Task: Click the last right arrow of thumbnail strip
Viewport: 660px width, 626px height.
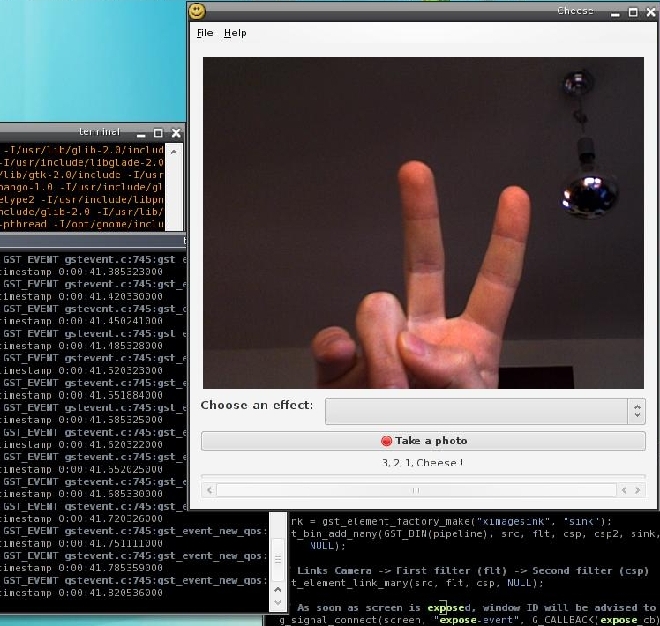Action: click(x=638, y=490)
